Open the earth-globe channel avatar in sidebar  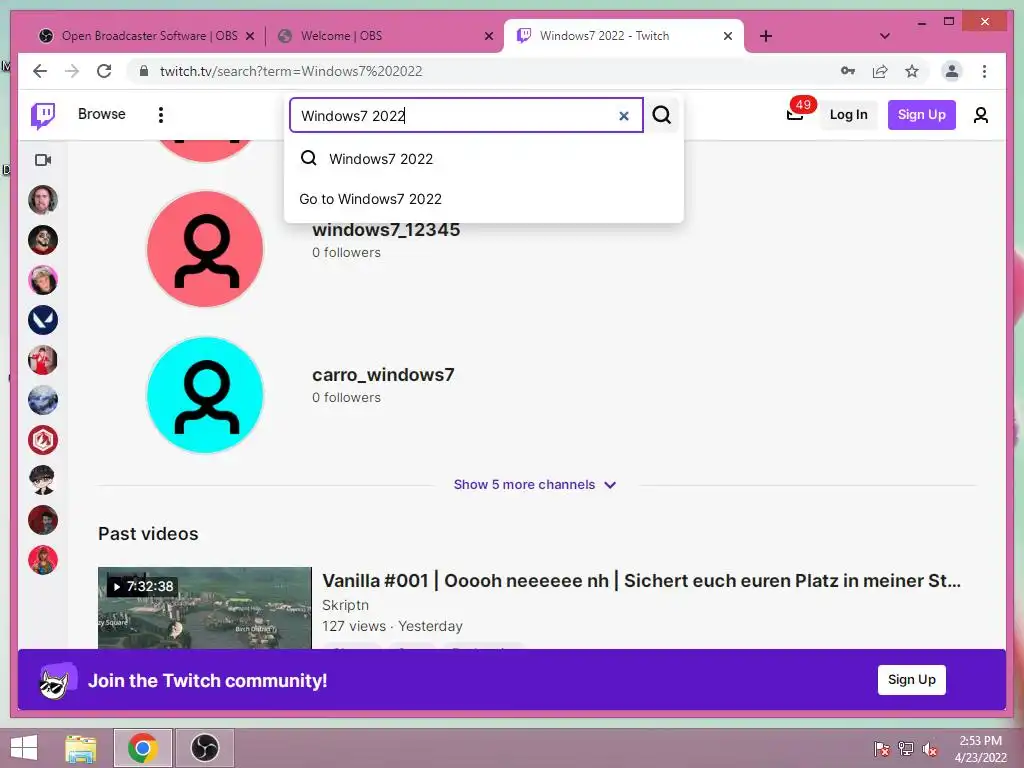tap(43, 400)
